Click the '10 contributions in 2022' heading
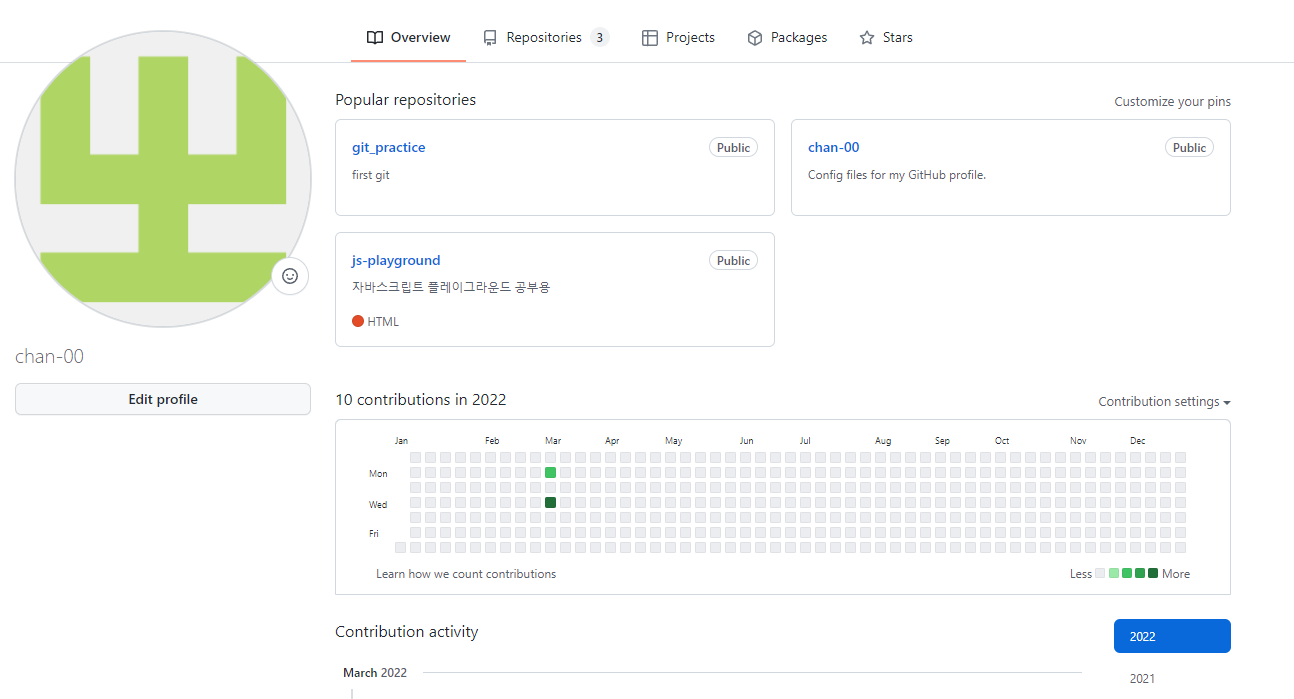Image resolution: width=1294 pixels, height=699 pixels. coord(421,400)
